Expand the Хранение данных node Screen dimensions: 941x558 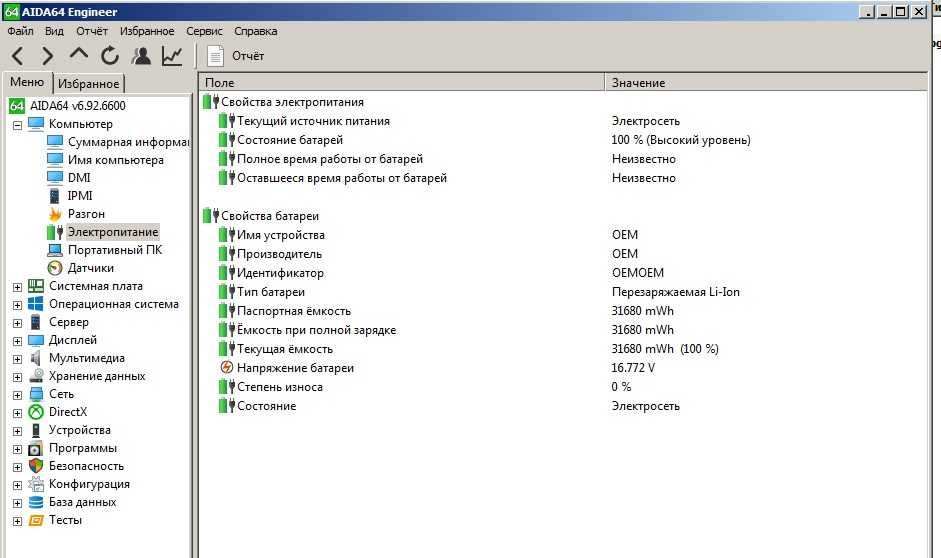pos(17,377)
